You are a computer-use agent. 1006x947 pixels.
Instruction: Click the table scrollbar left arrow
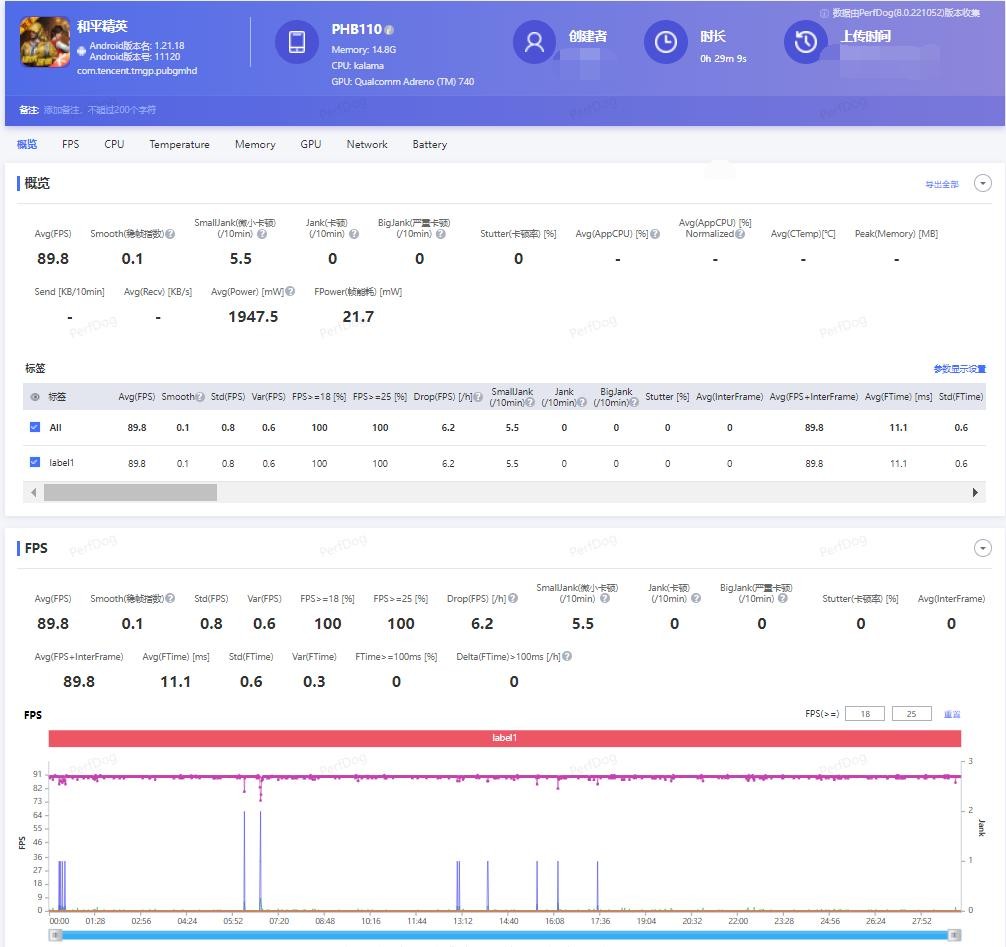(x=33, y=493)
